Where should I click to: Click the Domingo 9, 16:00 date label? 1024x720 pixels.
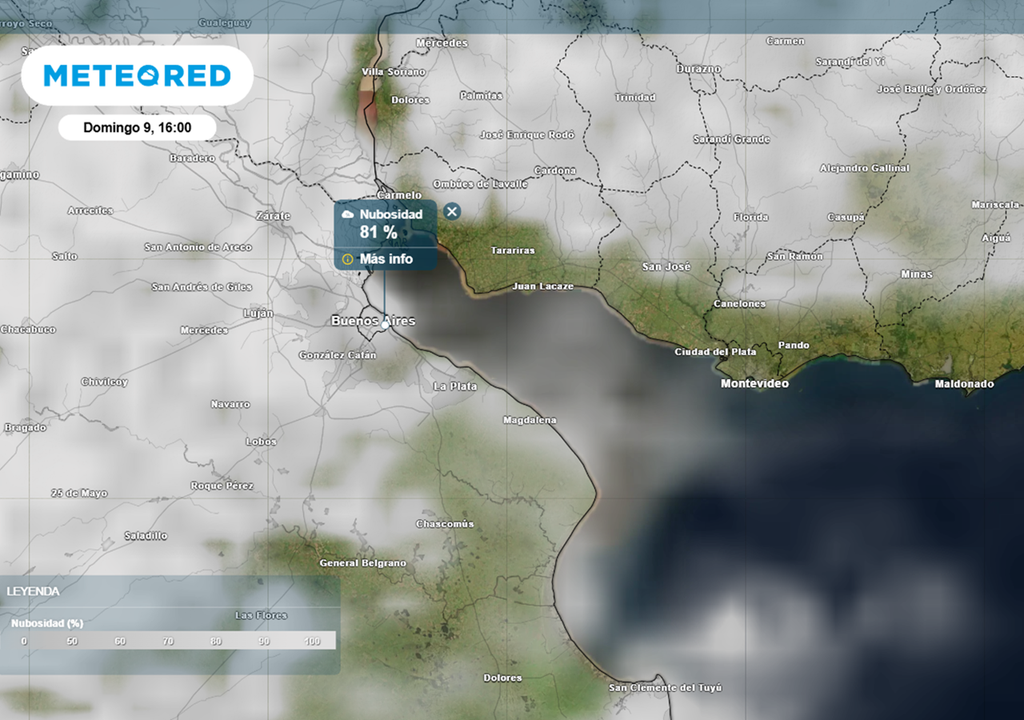pyautogui.click(x=137, y=127)
